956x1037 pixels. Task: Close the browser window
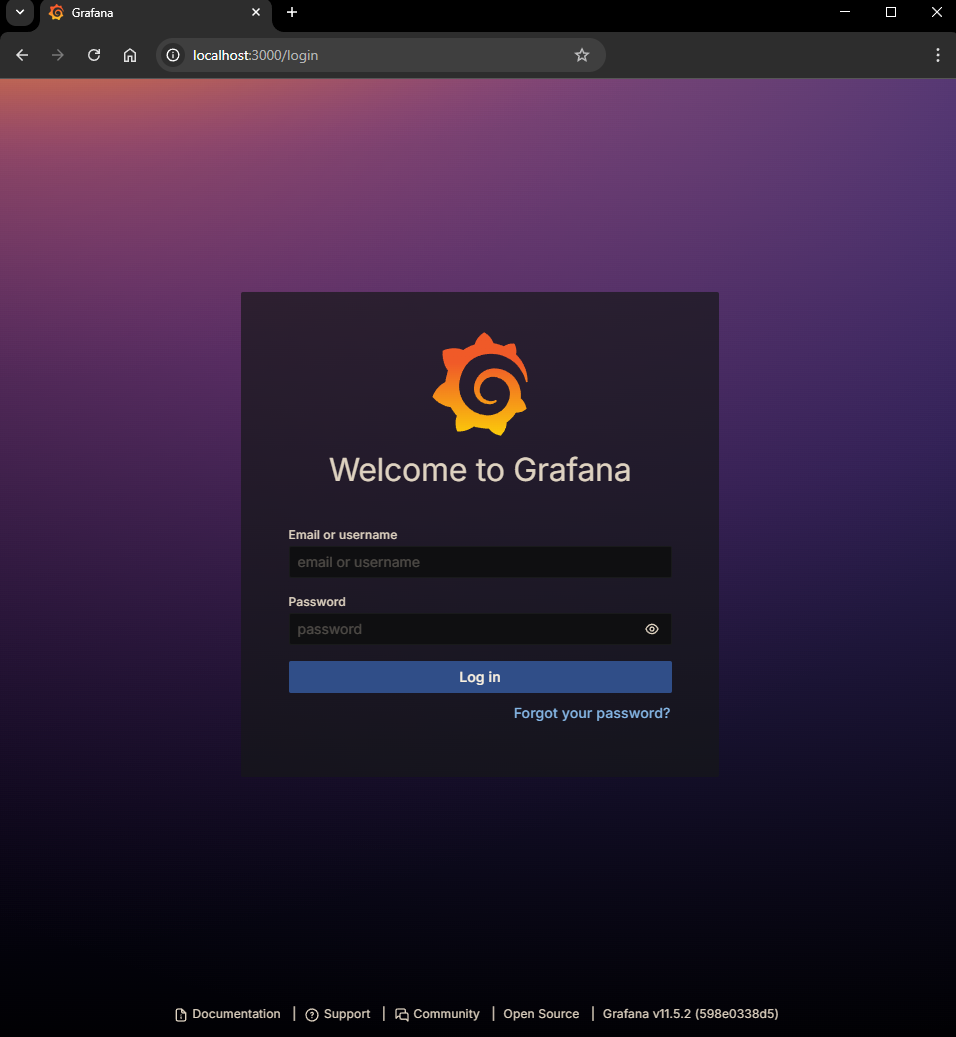(936, 12)
